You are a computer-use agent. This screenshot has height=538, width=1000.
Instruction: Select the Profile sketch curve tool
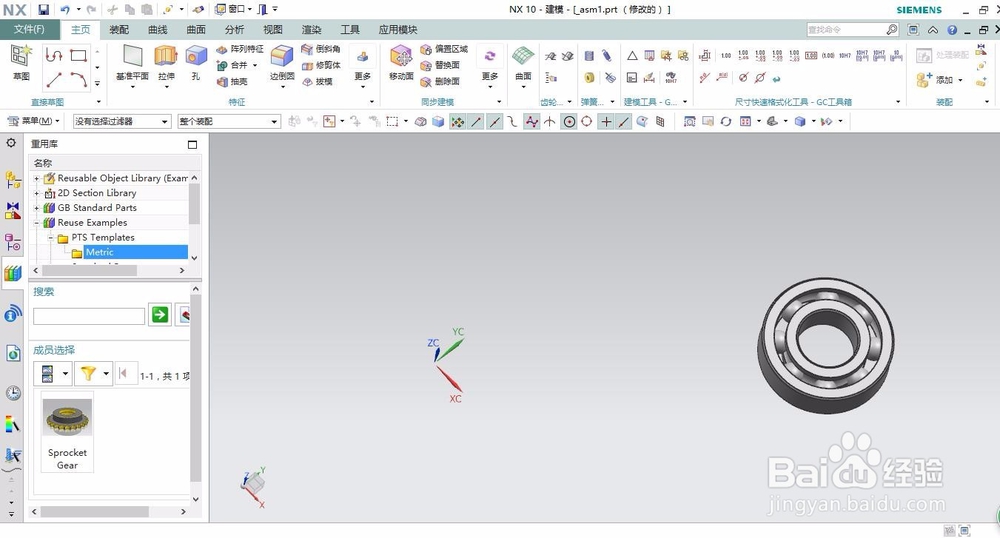tap(54, 55)
